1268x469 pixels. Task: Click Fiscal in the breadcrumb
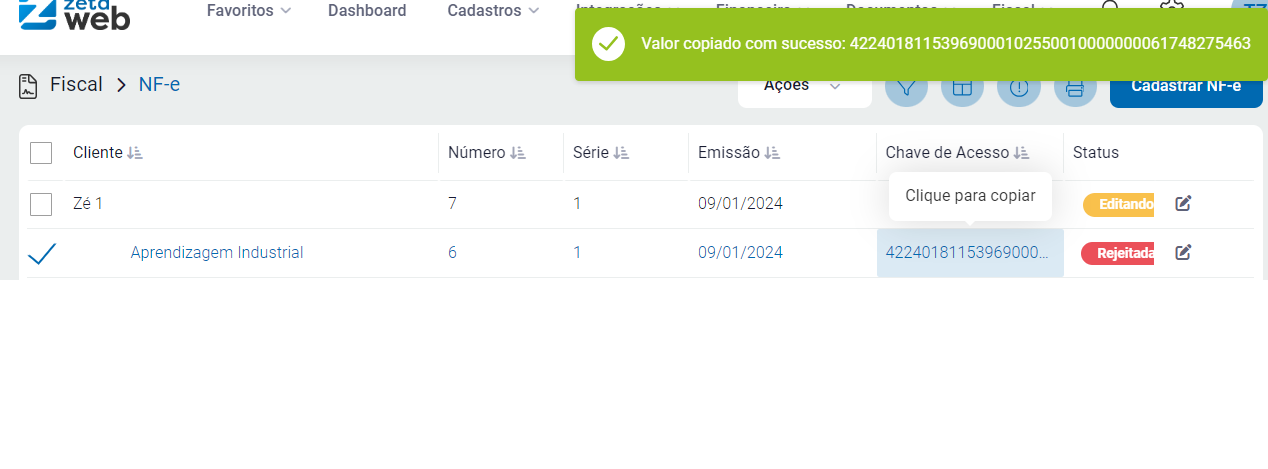(x=76, y=85)
